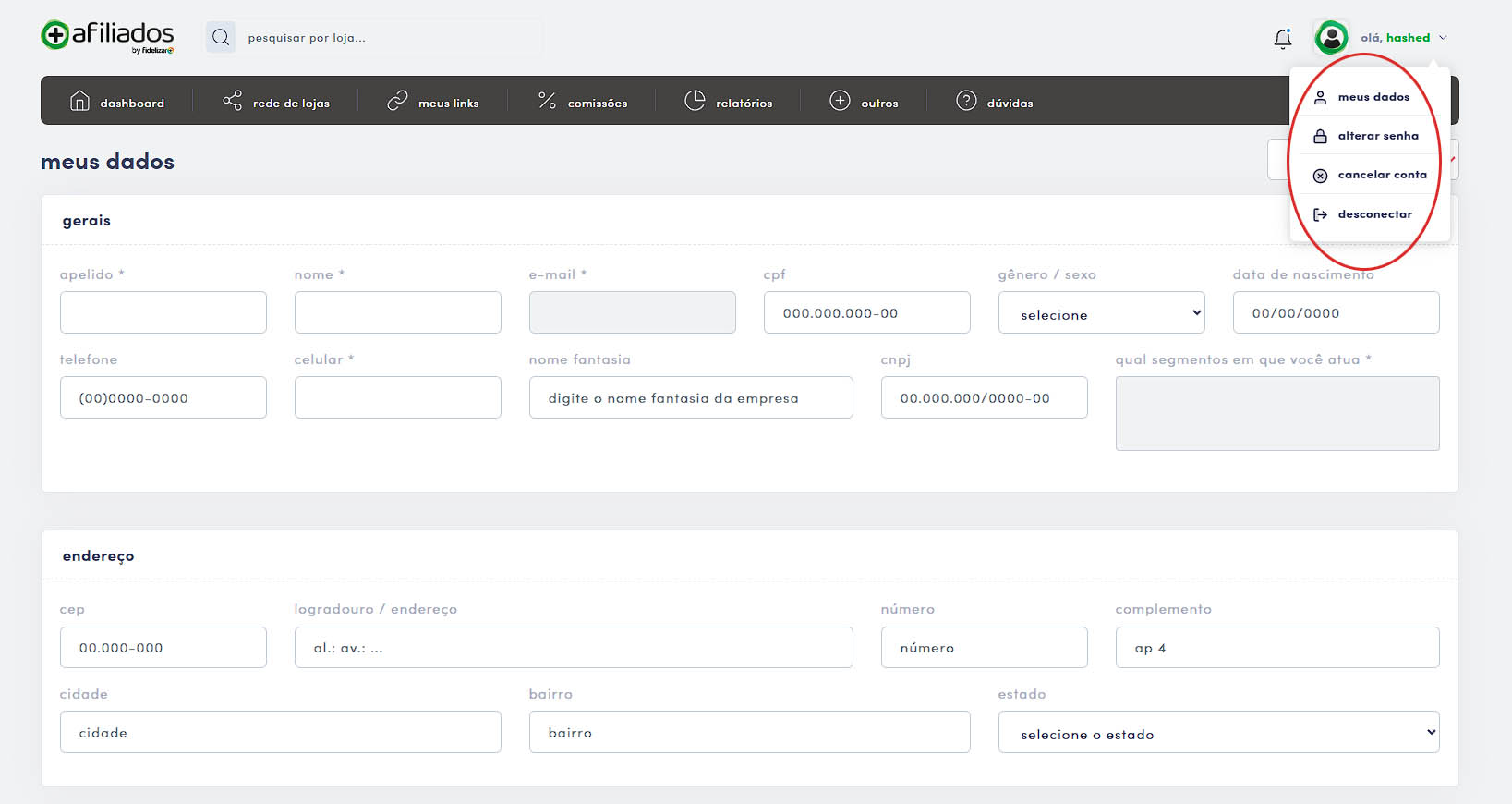This screenshot has width=1512, height=804.
Task: Open the comissões menu
Action: coord(583,101)
